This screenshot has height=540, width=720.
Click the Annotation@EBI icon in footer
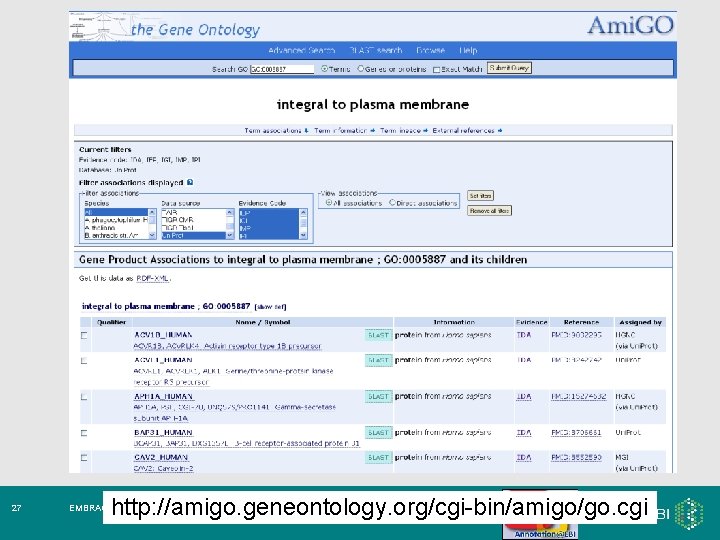click(540, 530)
